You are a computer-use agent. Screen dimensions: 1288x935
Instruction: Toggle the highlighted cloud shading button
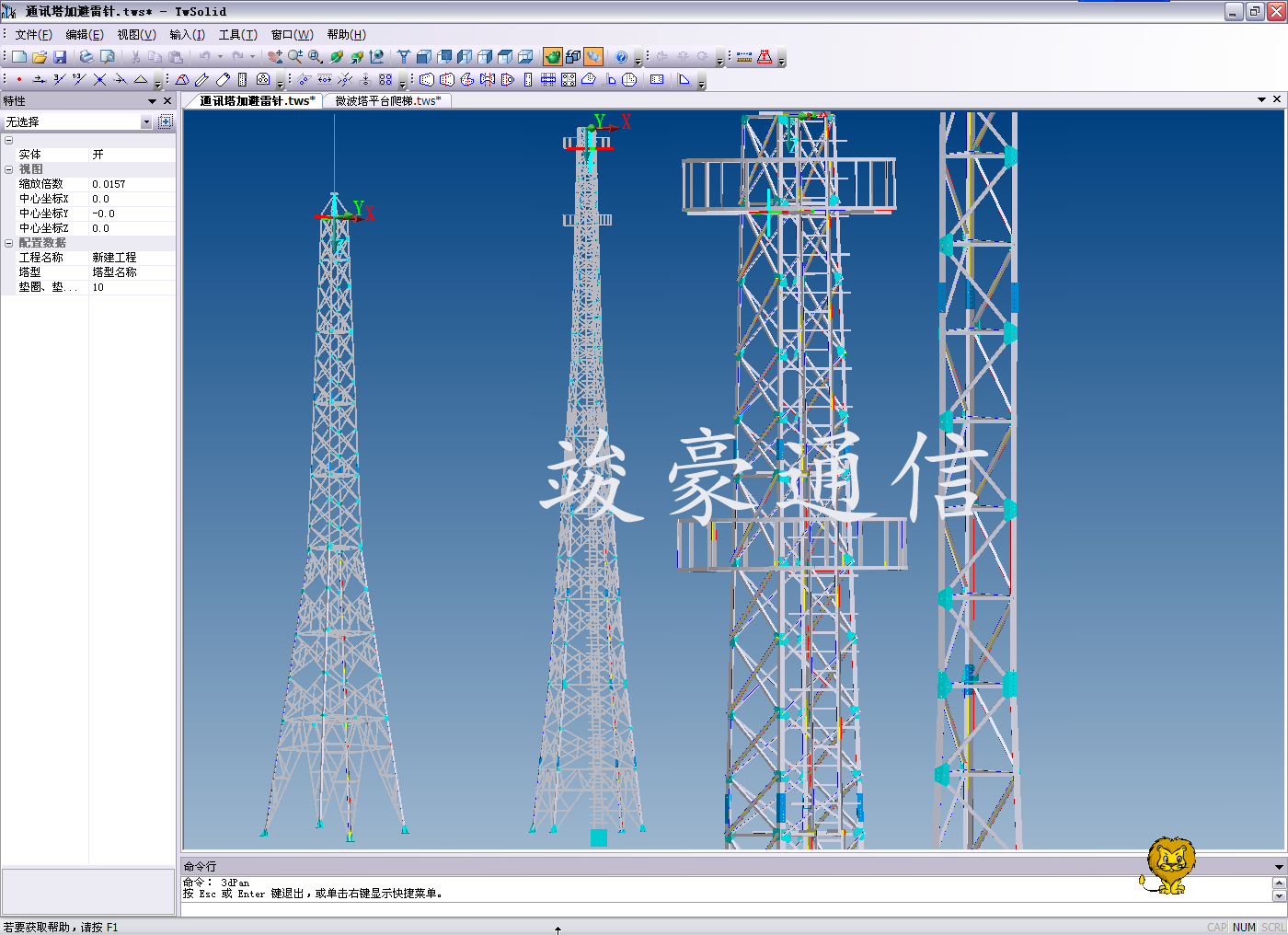(593, 57)
